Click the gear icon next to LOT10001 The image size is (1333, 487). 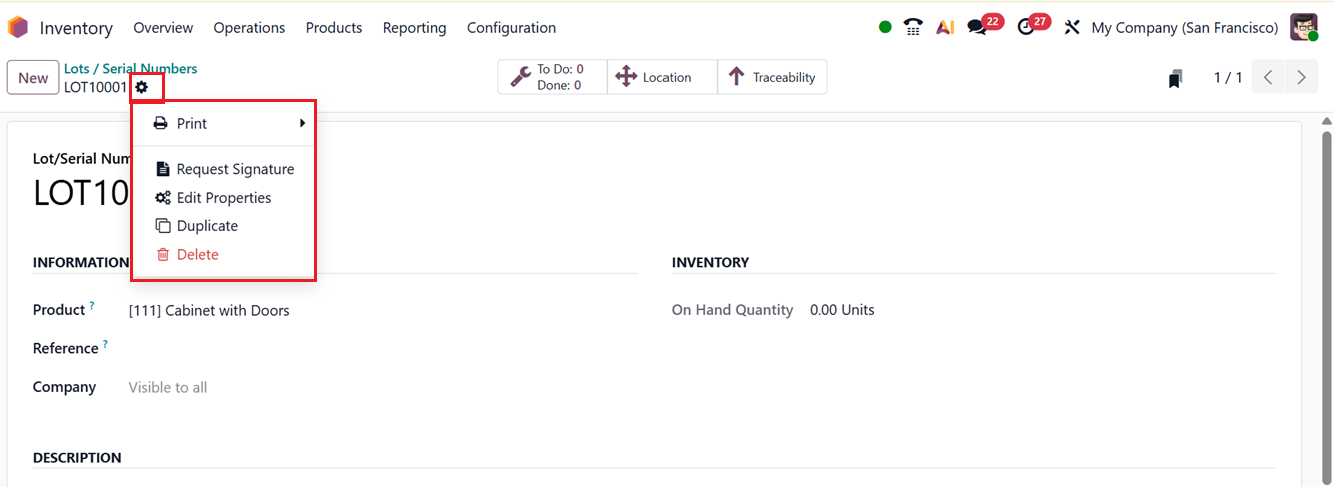(142, 87)
